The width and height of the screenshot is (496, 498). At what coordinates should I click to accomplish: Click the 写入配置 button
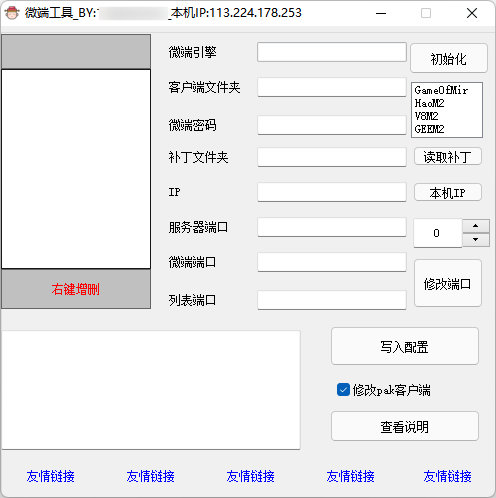[405, 346]
